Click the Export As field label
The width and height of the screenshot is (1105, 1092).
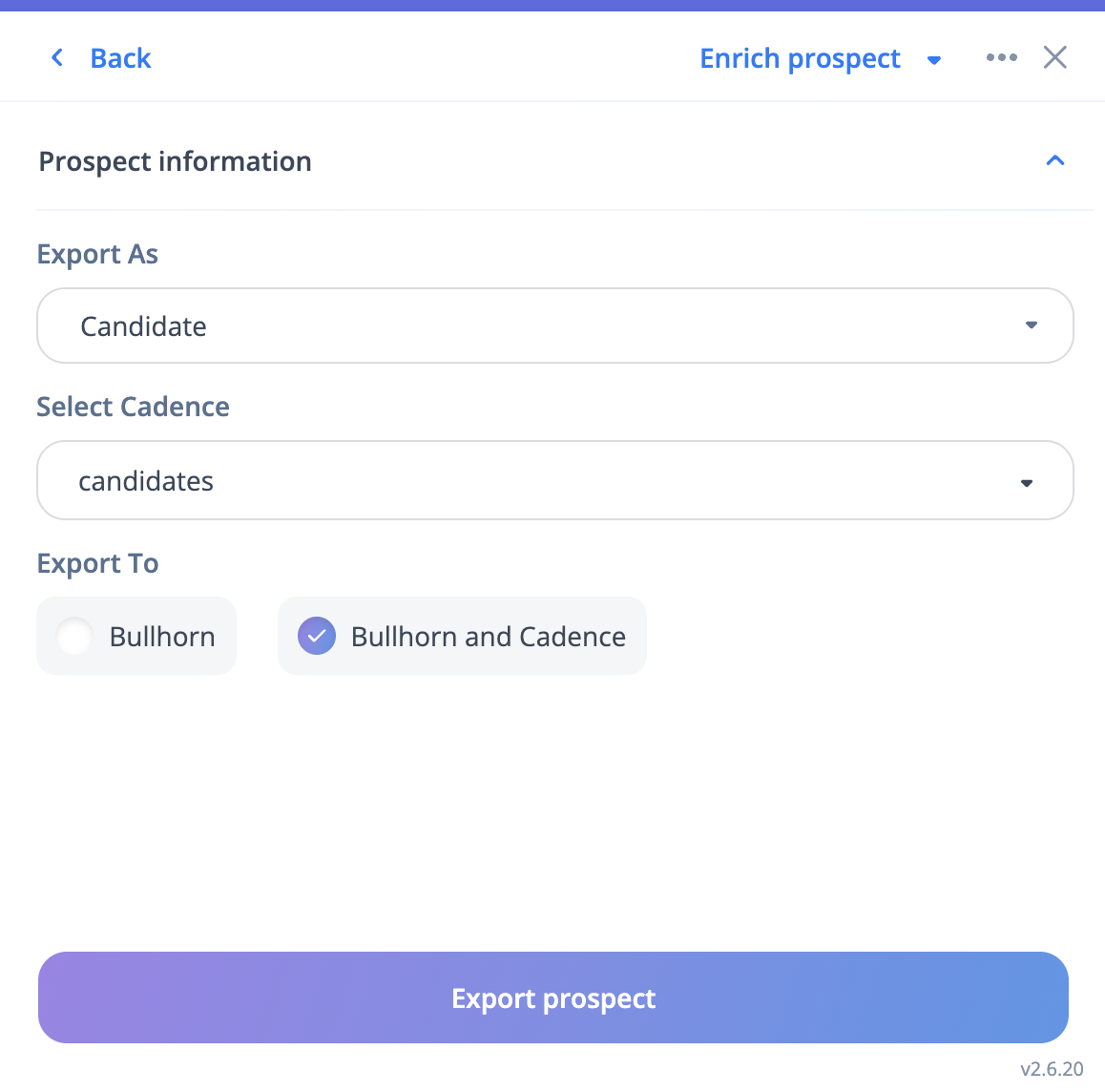pyautogui.click(x=97, y=254)
